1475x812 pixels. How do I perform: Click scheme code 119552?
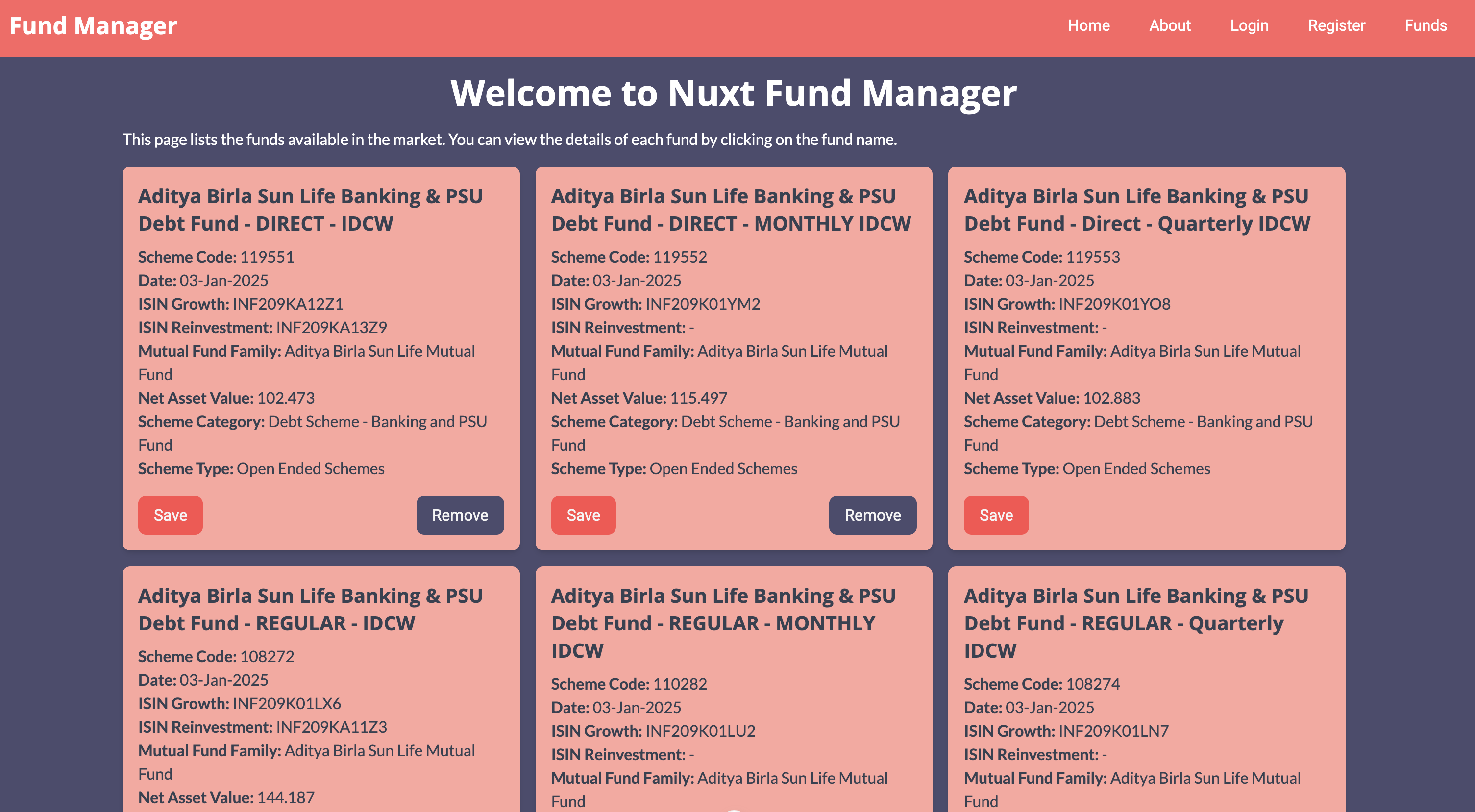tap(680, 257)
